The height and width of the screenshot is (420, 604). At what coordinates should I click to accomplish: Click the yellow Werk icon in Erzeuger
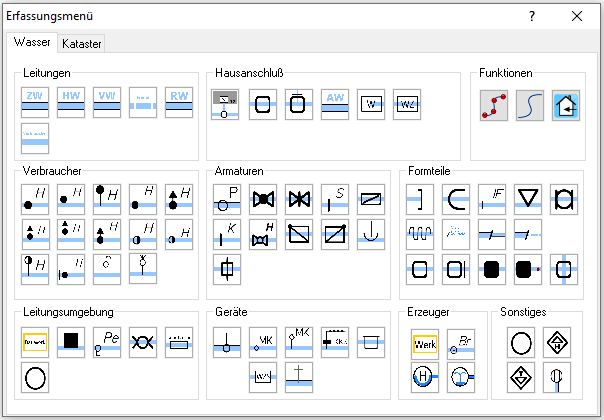(x=425, y=343)
